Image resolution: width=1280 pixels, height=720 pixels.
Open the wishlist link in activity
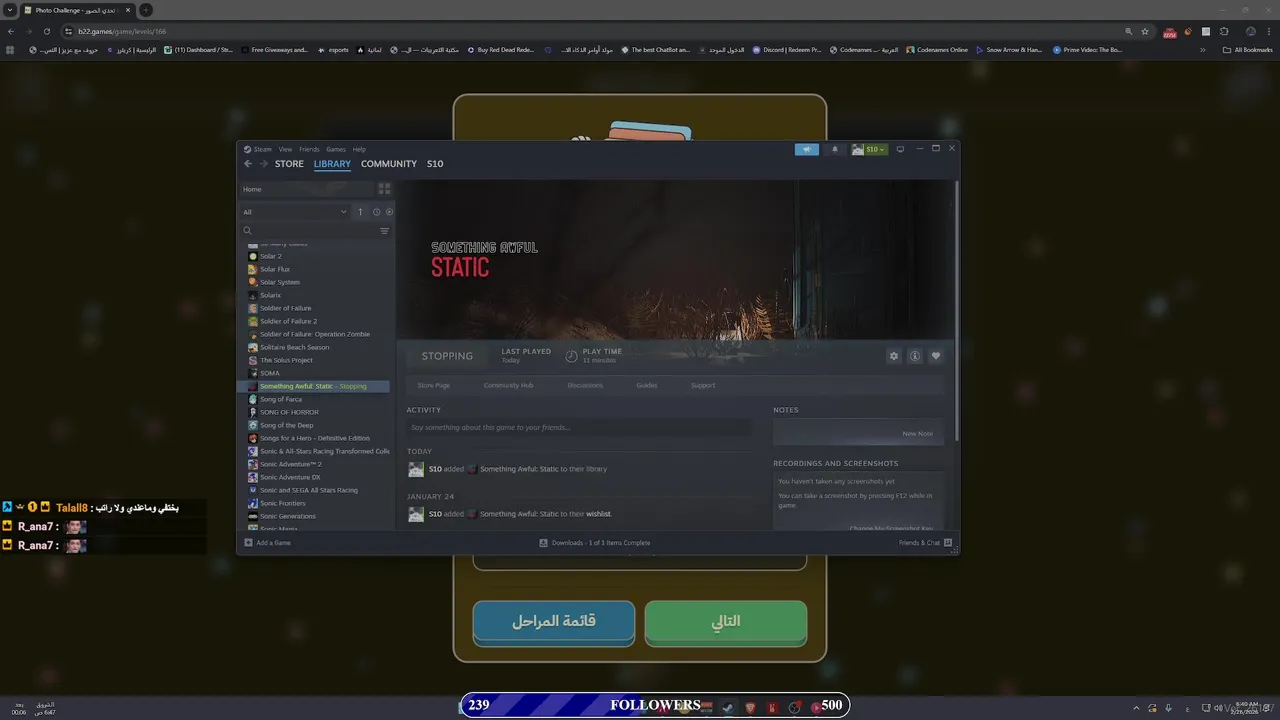click(598, 514)
